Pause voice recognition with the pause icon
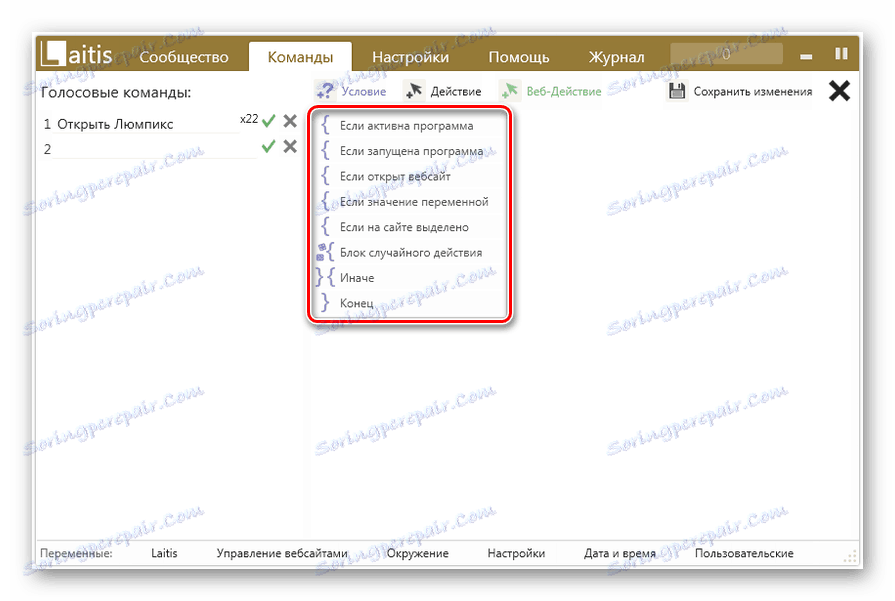The height and width of the screenshot is (601, 895). [841, 54]
